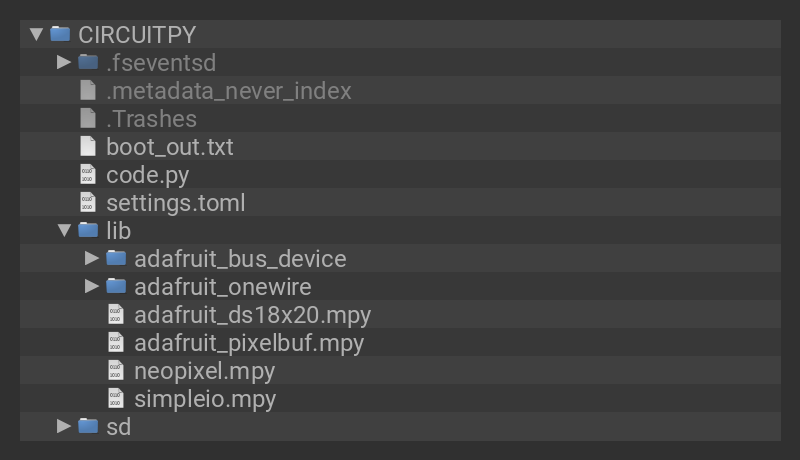Click the adafruit_pixelbuf.mpy file icon
The height and width of the screenshot is (460, 800).
tap(116, 343)
